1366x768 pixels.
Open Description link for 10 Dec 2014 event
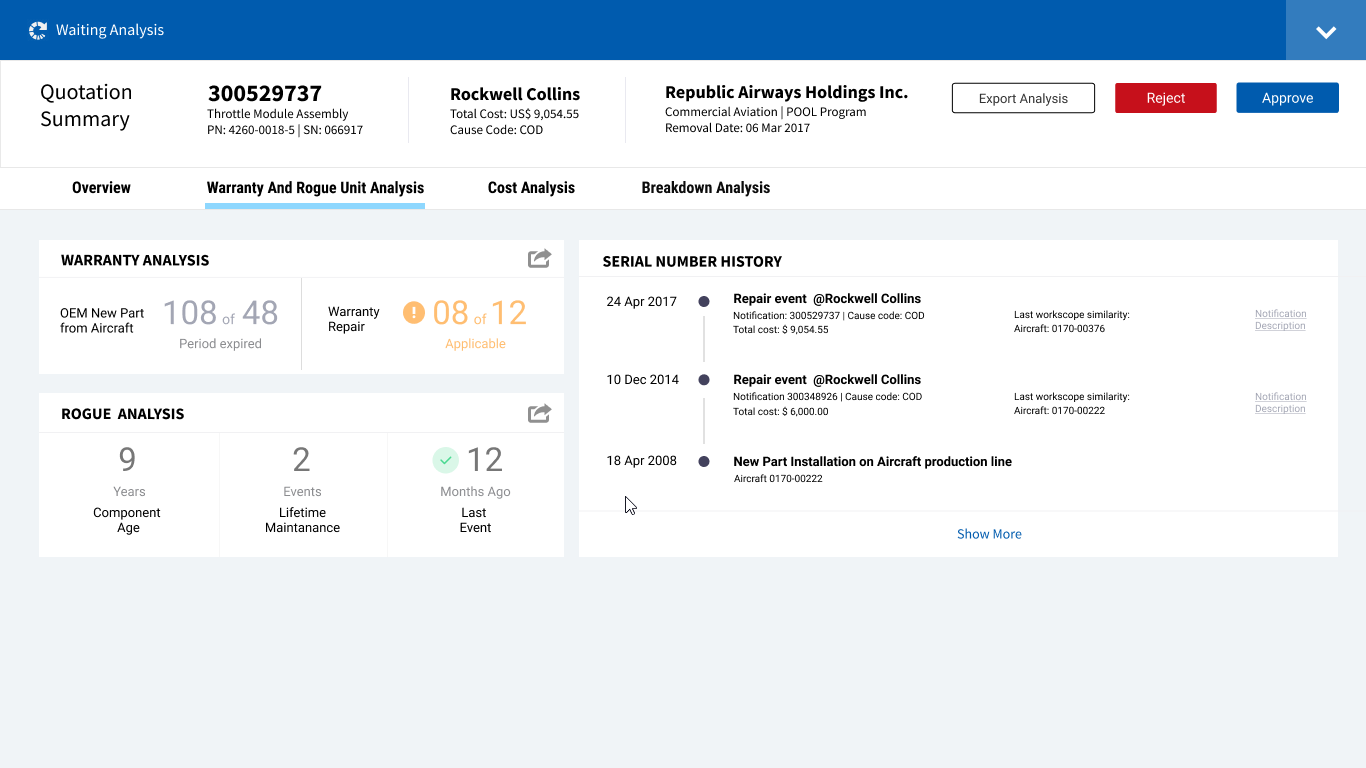pos(1280,409)
